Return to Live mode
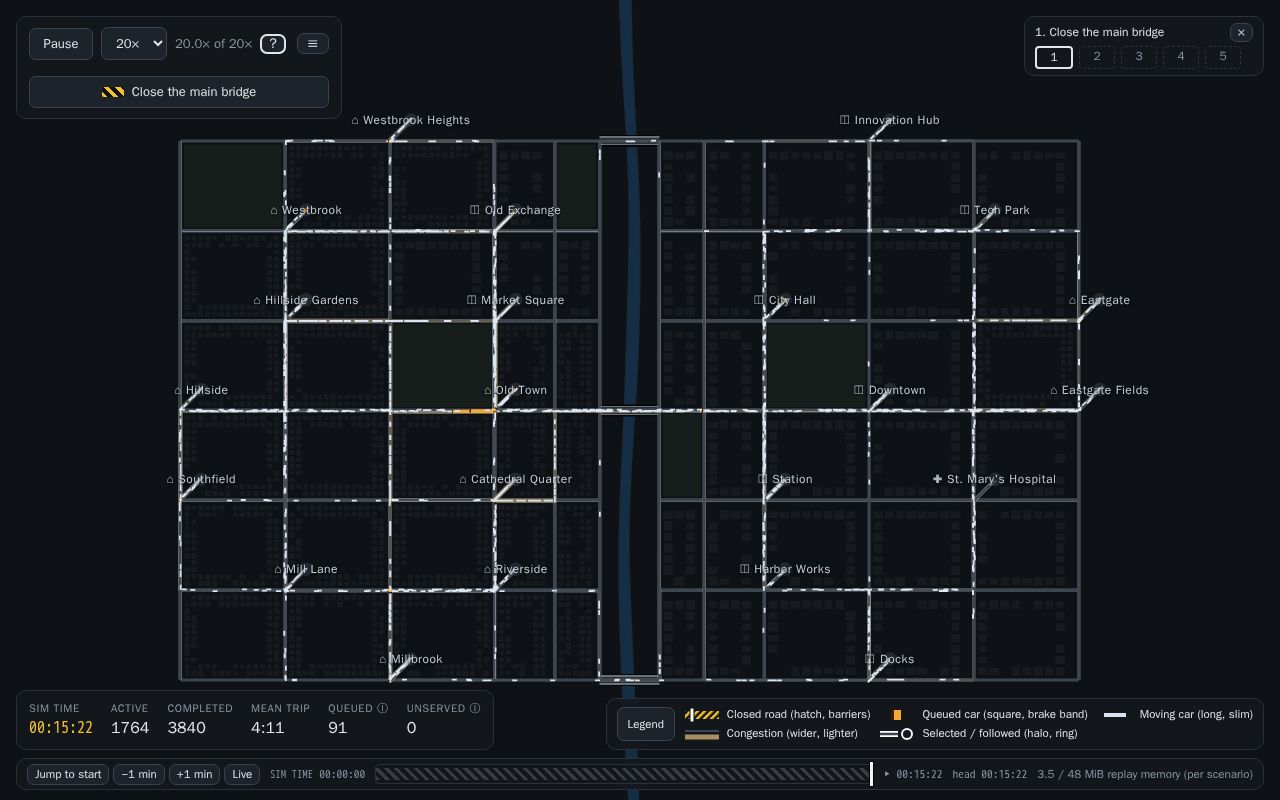The width and height of the screenshot is (1280, 800). (242, 774)
